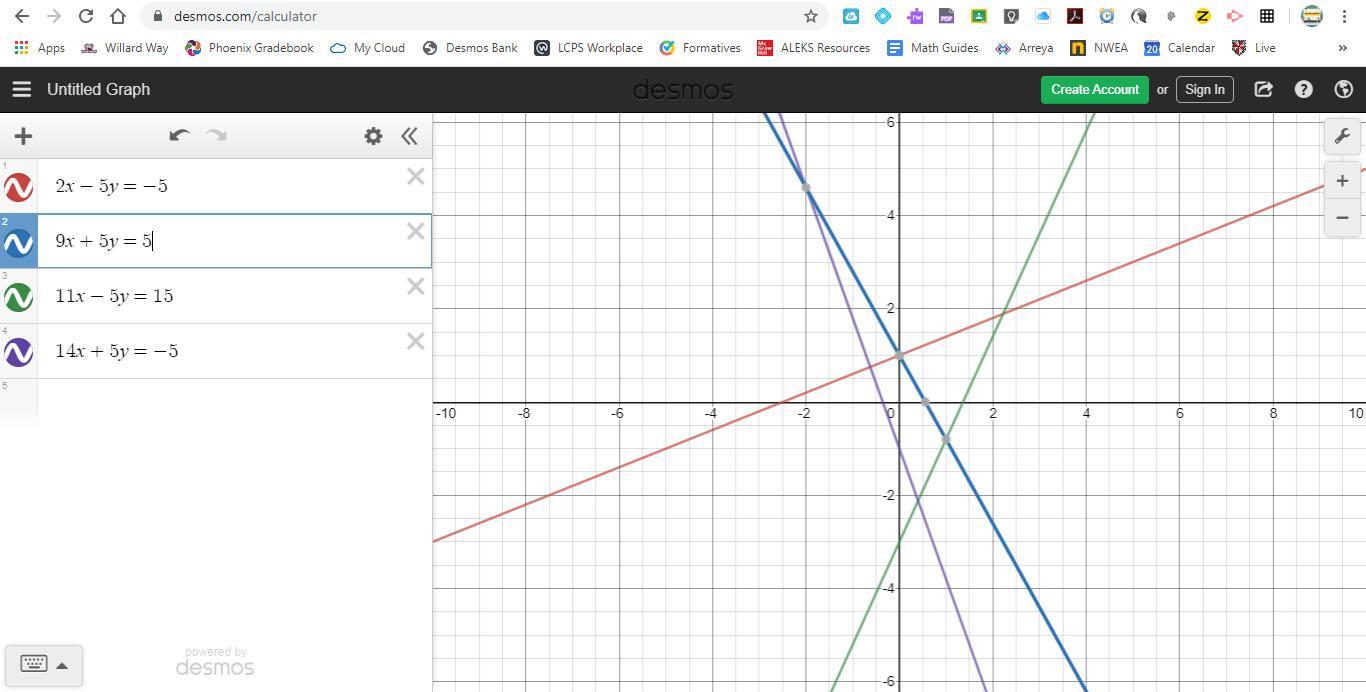
Task: Open the Calendar bookmark
Action: [1180, 47]
